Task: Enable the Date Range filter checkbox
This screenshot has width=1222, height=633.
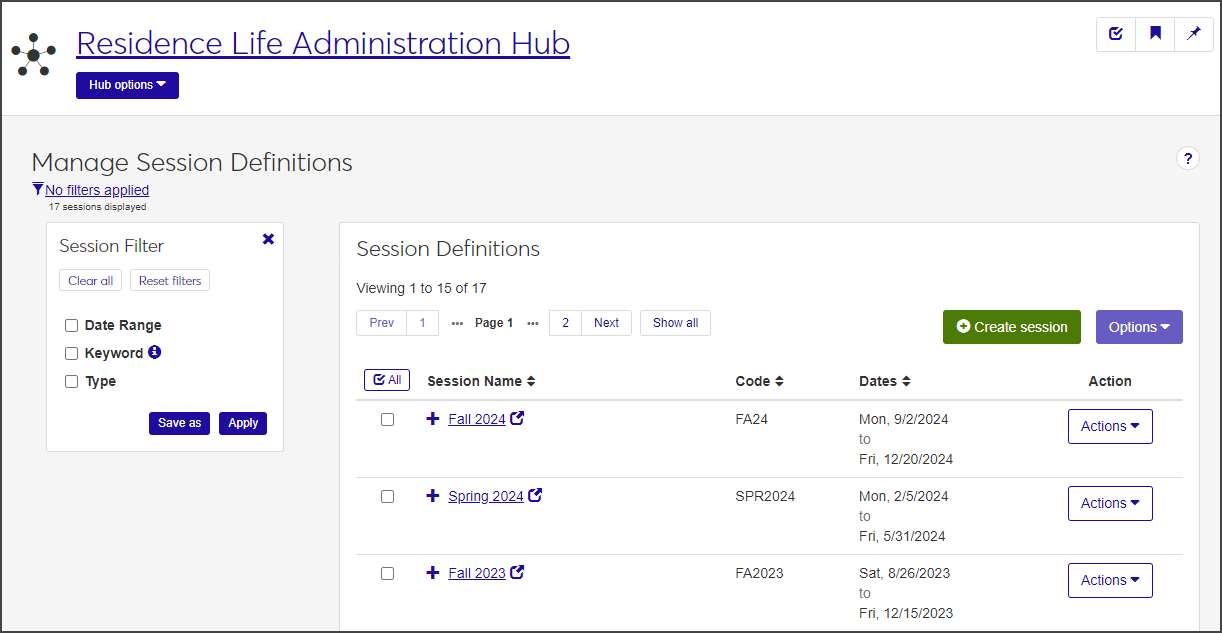Action: (x=72, y=325)
